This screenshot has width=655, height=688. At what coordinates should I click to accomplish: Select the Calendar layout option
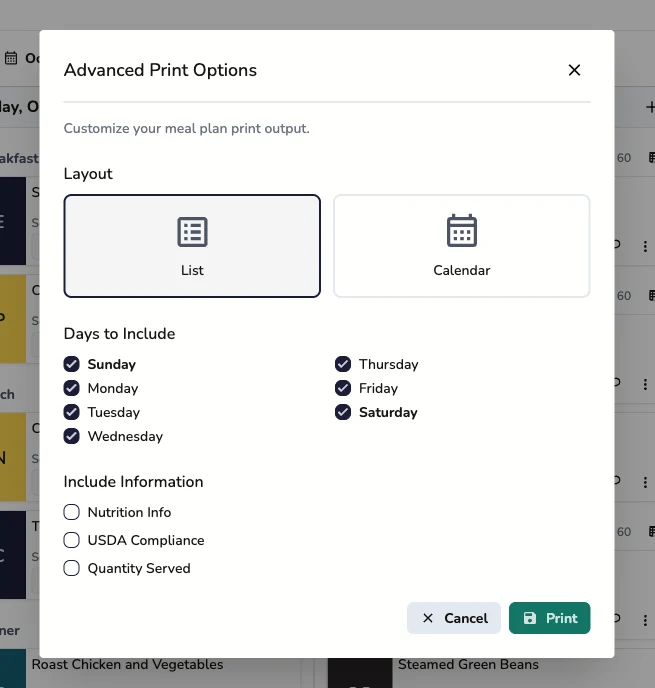(x=462, y=246)
